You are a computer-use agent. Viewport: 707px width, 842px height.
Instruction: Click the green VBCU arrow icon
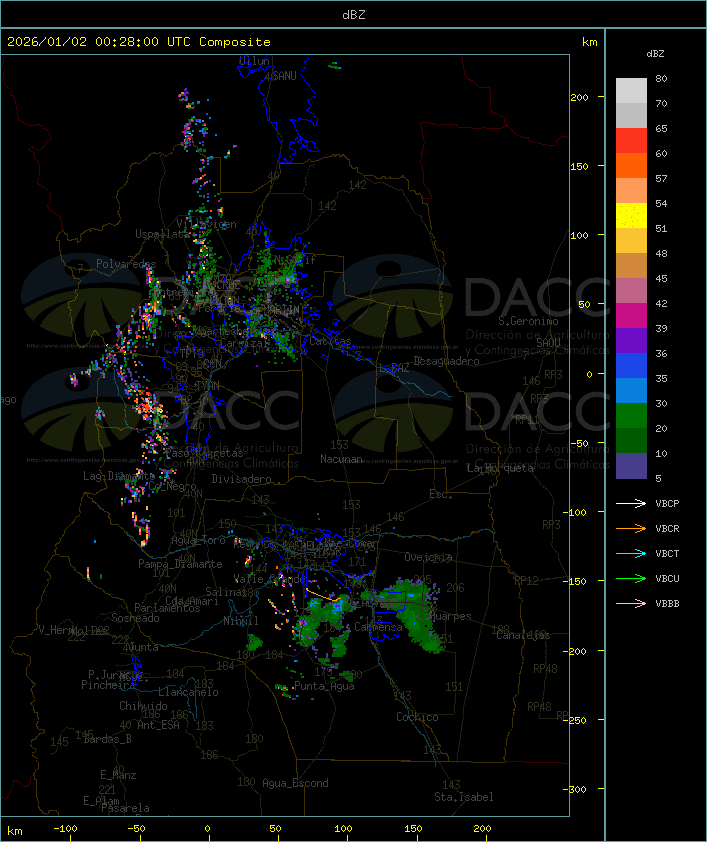point(631,578)
